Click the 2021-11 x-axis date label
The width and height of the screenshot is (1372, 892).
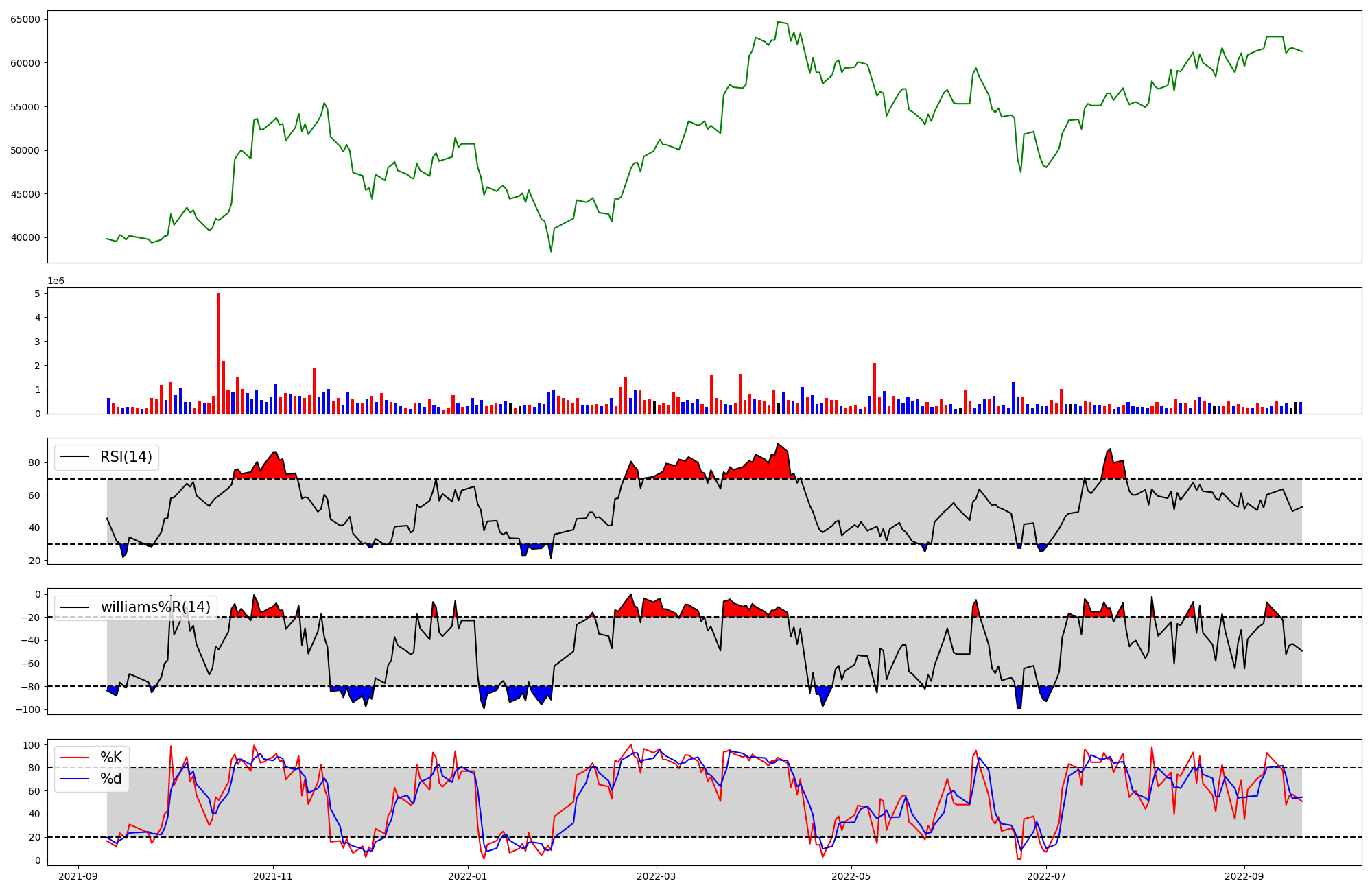(x=274, y=876)
